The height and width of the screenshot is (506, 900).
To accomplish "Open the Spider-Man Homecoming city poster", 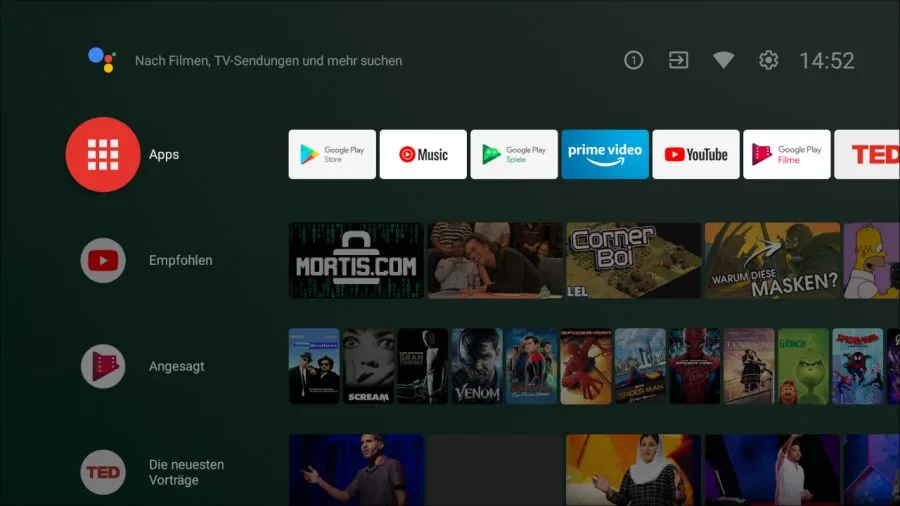I will coord(640,366).
